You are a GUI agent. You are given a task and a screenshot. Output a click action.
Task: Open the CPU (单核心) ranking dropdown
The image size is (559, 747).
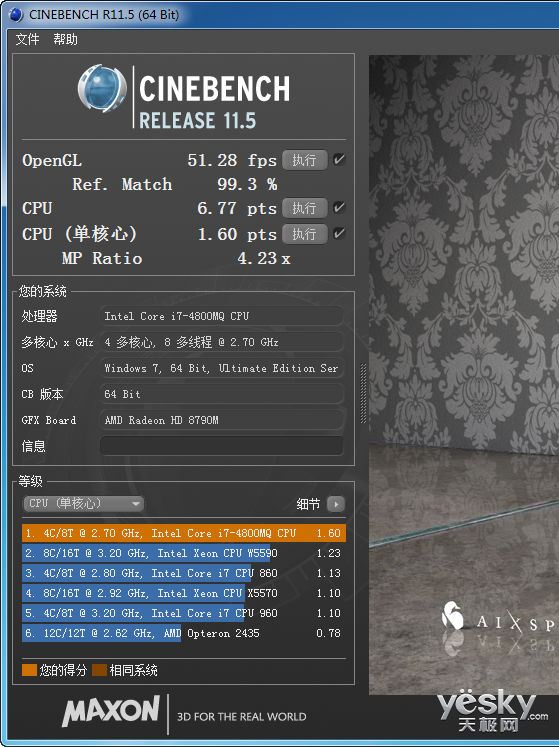(x=83, y=504)
